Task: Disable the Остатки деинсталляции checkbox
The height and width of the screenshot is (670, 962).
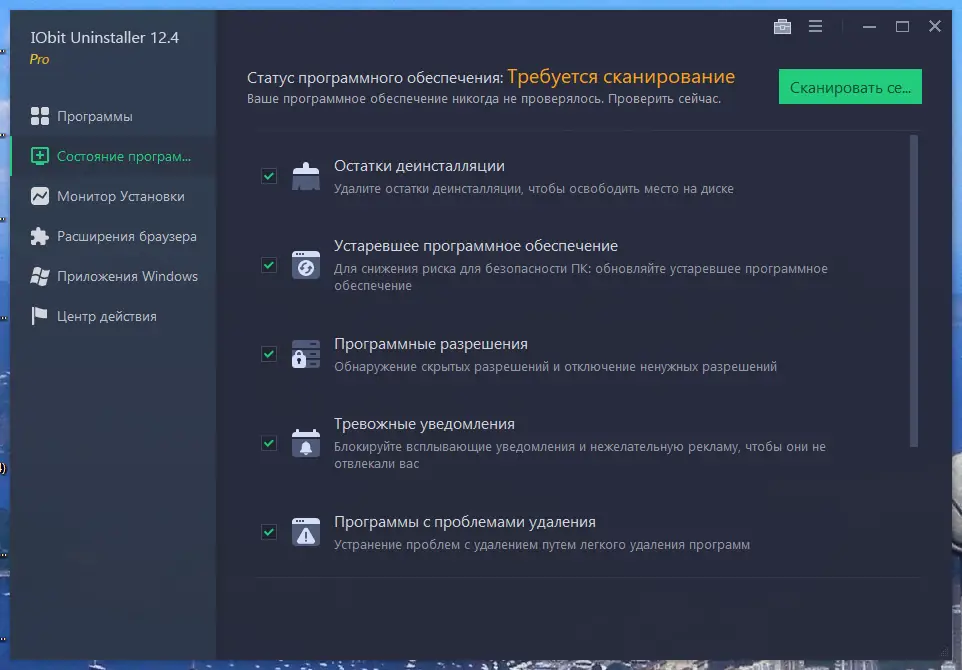Action: (268, 176)
